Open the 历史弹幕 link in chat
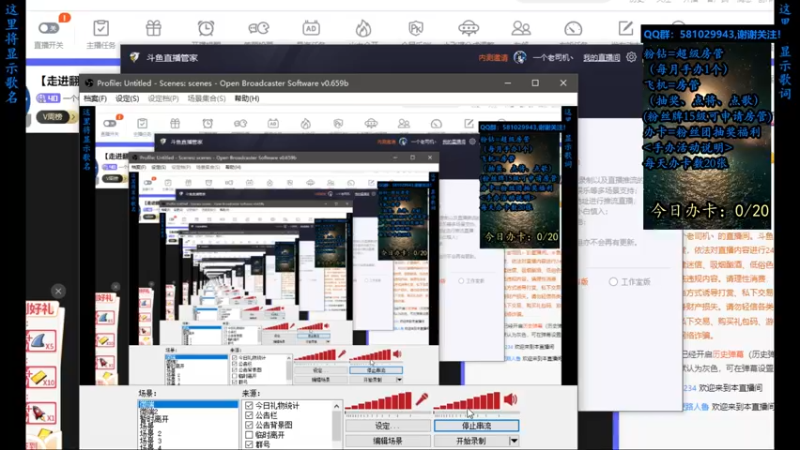The height and width of the screenshot is (450, 800). pos(728,354)
